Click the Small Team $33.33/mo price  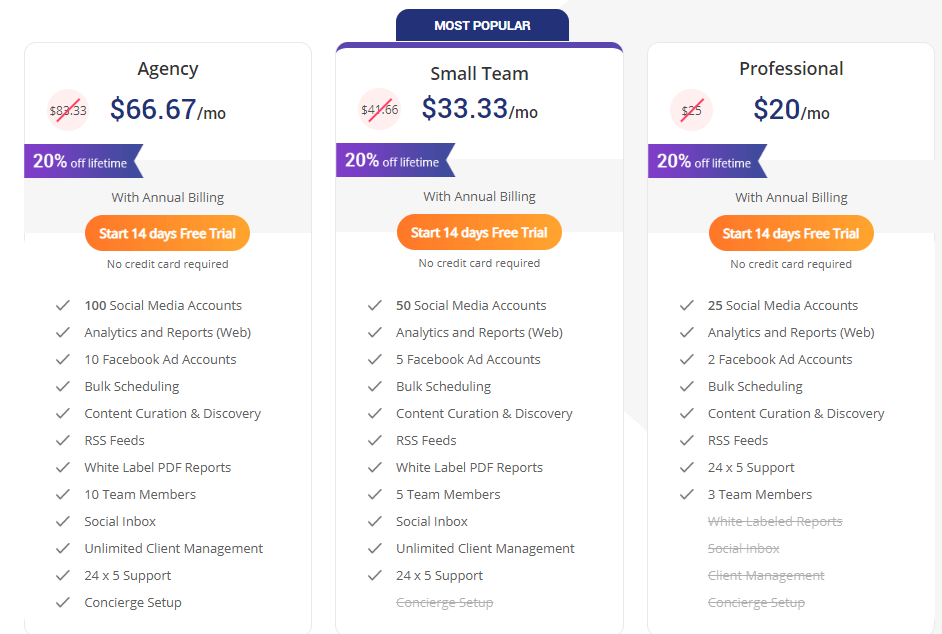coord(479,109)
